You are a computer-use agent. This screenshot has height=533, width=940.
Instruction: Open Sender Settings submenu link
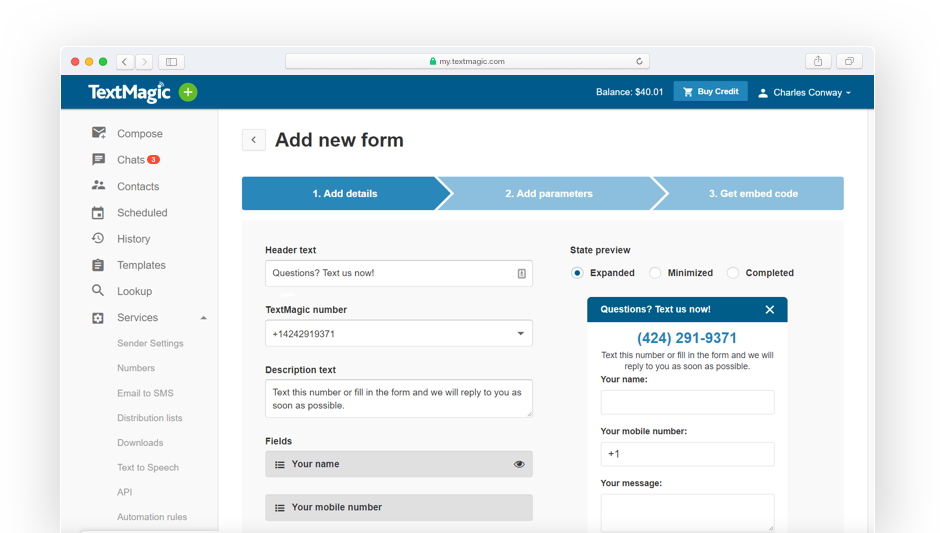[x=150, y=344]
